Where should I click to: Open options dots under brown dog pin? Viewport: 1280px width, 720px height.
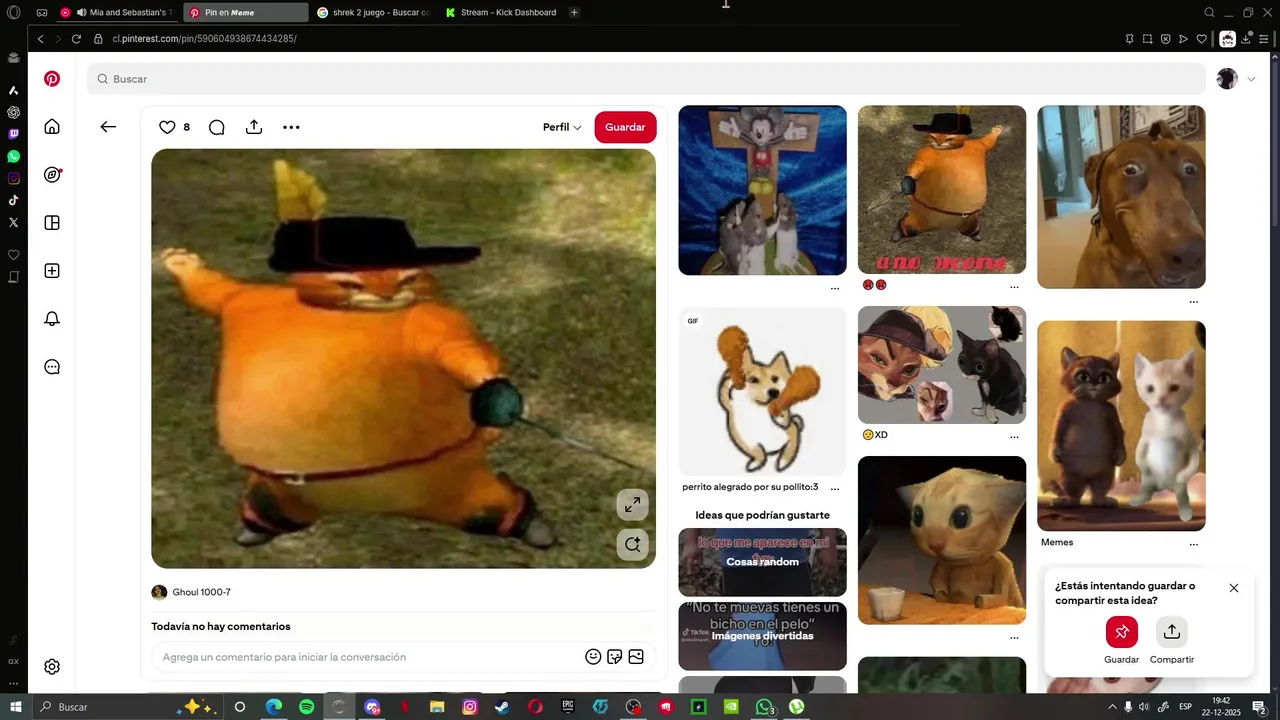tap(1193, 302)
